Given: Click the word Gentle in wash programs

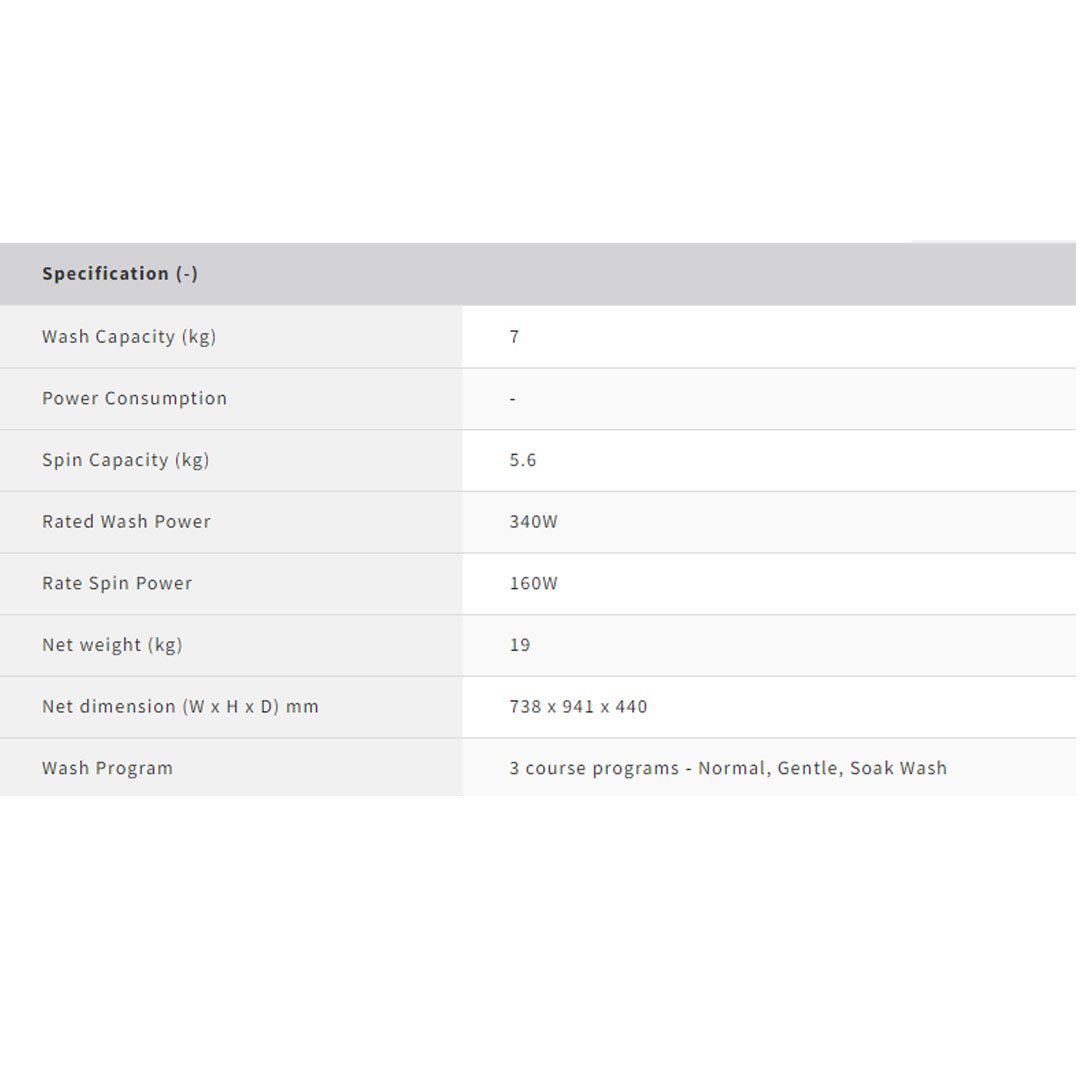Looking at the screenshot, I should 808,769.
